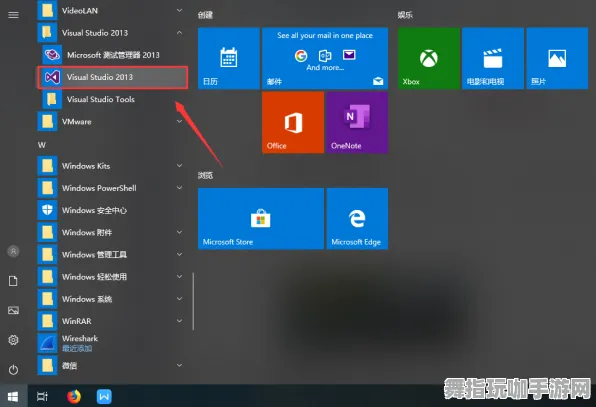Screen dimensions: 596x407
Task: Open Windows 安全中心 shield entry
Action: (x=113, y=210)
